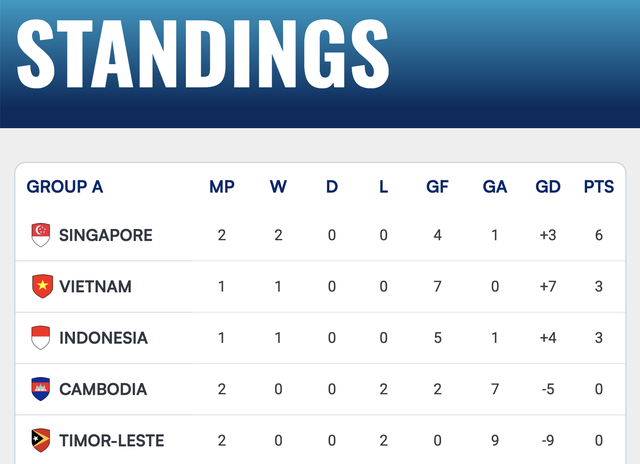Viewport: 640px width, 464px height.
Task: Click the Indonesia flag shield icon
Action: click(x=41, y=337)
